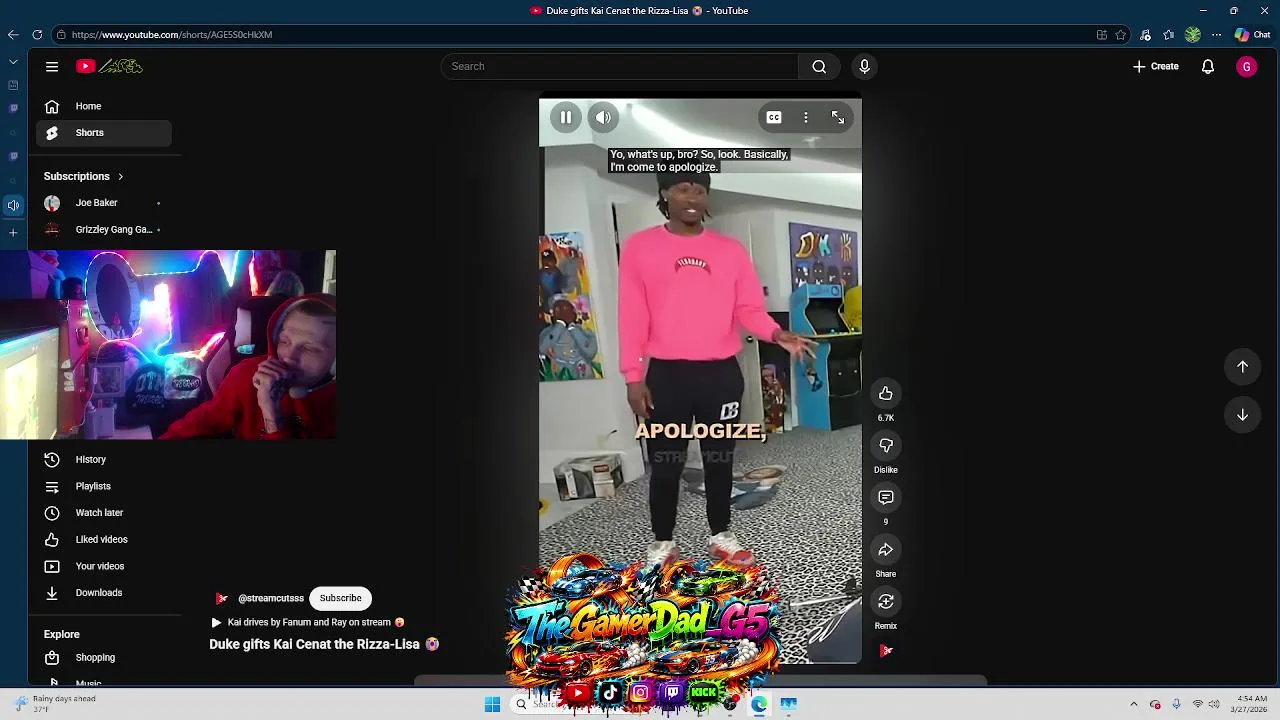Viewport: 1280px width, 720px height.
Task: Open the comments for this Short
Action: click(886, 498)
